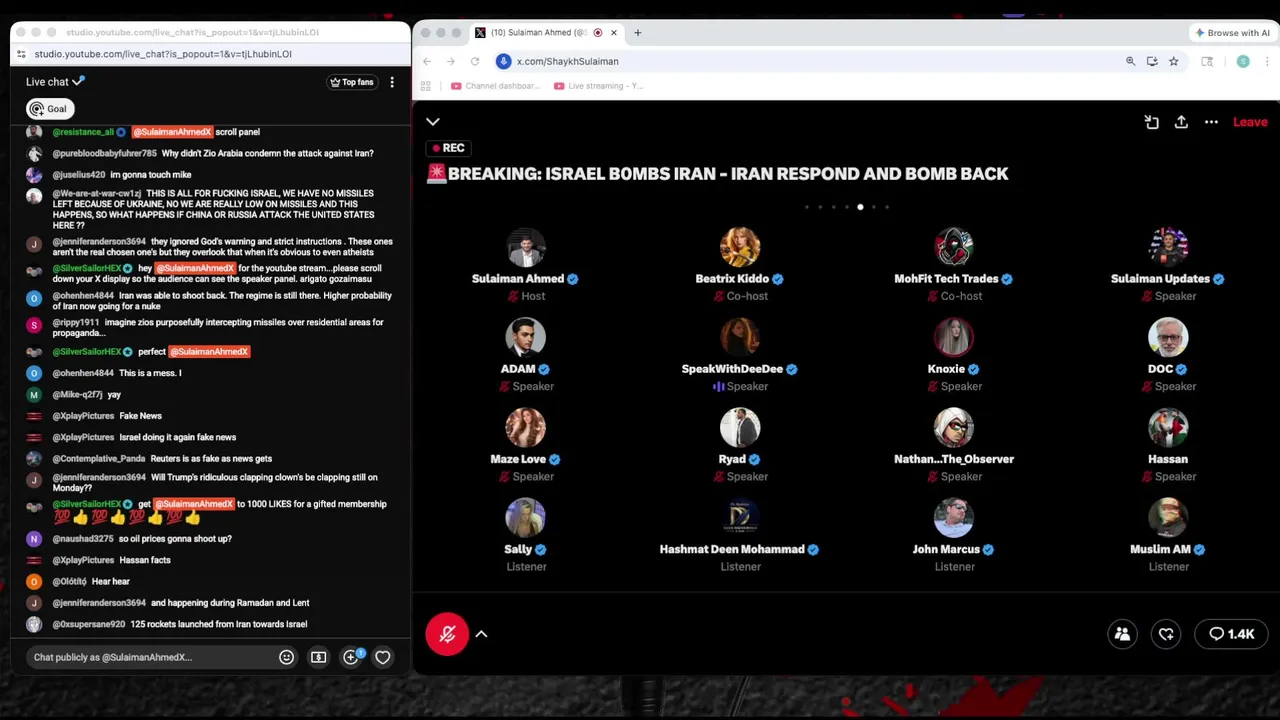This screenshot has height=720, width=1280.
Task: Unmute the red microphone button in the Space
Action: (x=447, y=634)
